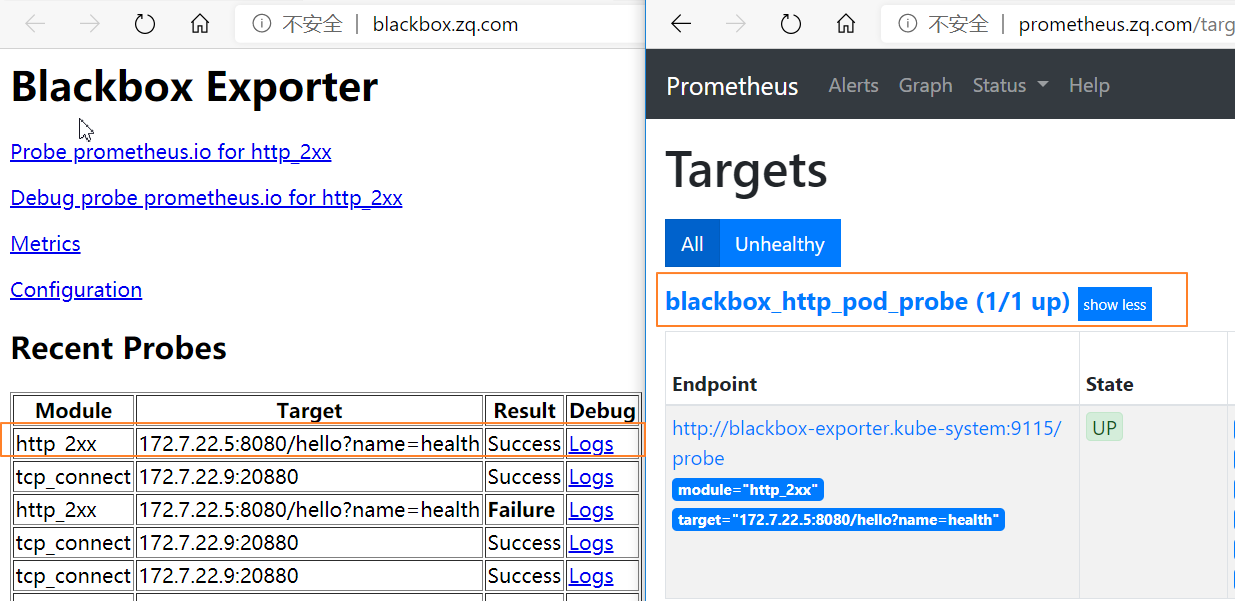
Task: Open Logs for fifth row tcp_connect probe
Action: click(591, 576)
